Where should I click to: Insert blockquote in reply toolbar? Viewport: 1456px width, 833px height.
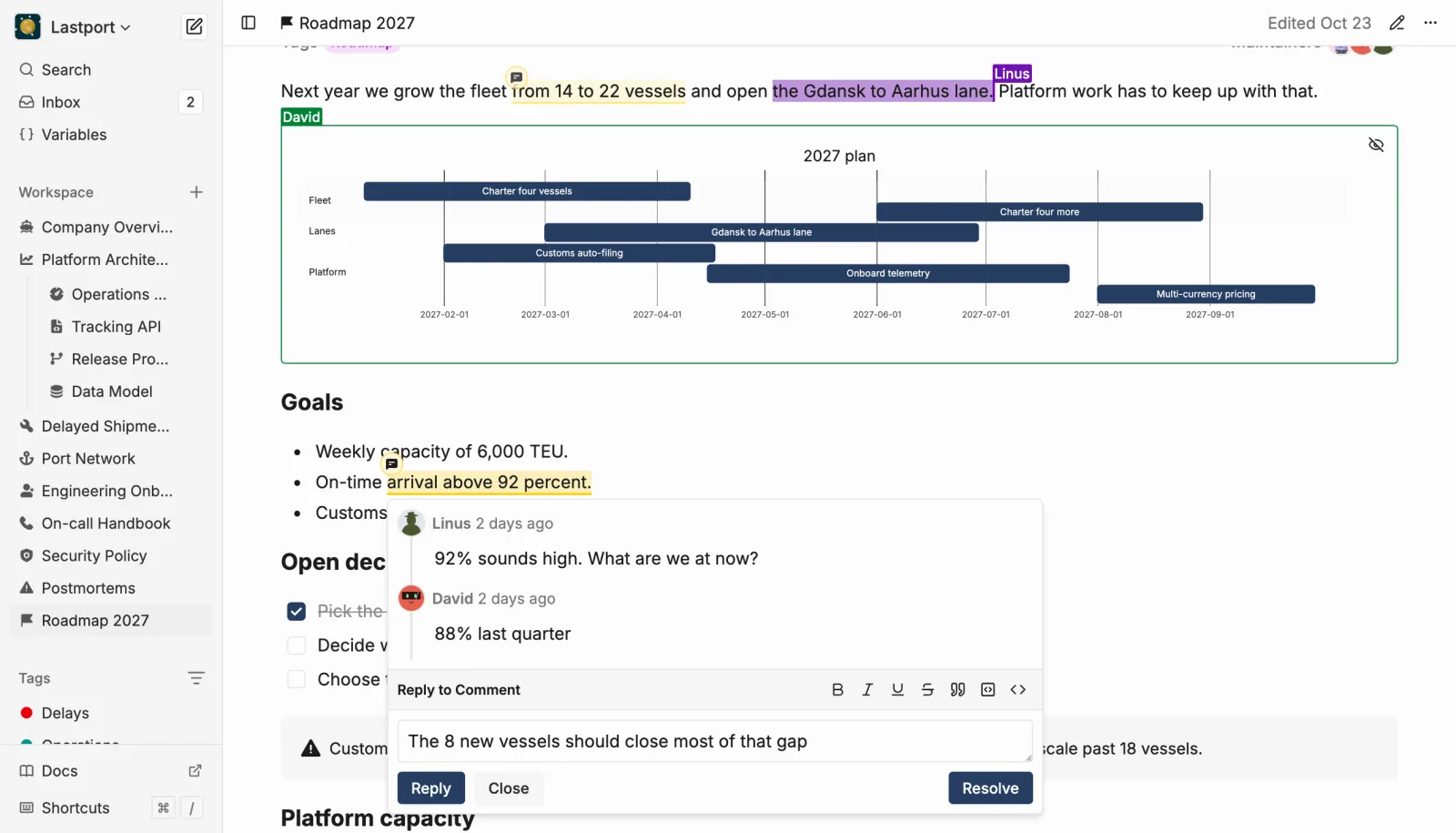pyautogui.click(x=957, y=690)
